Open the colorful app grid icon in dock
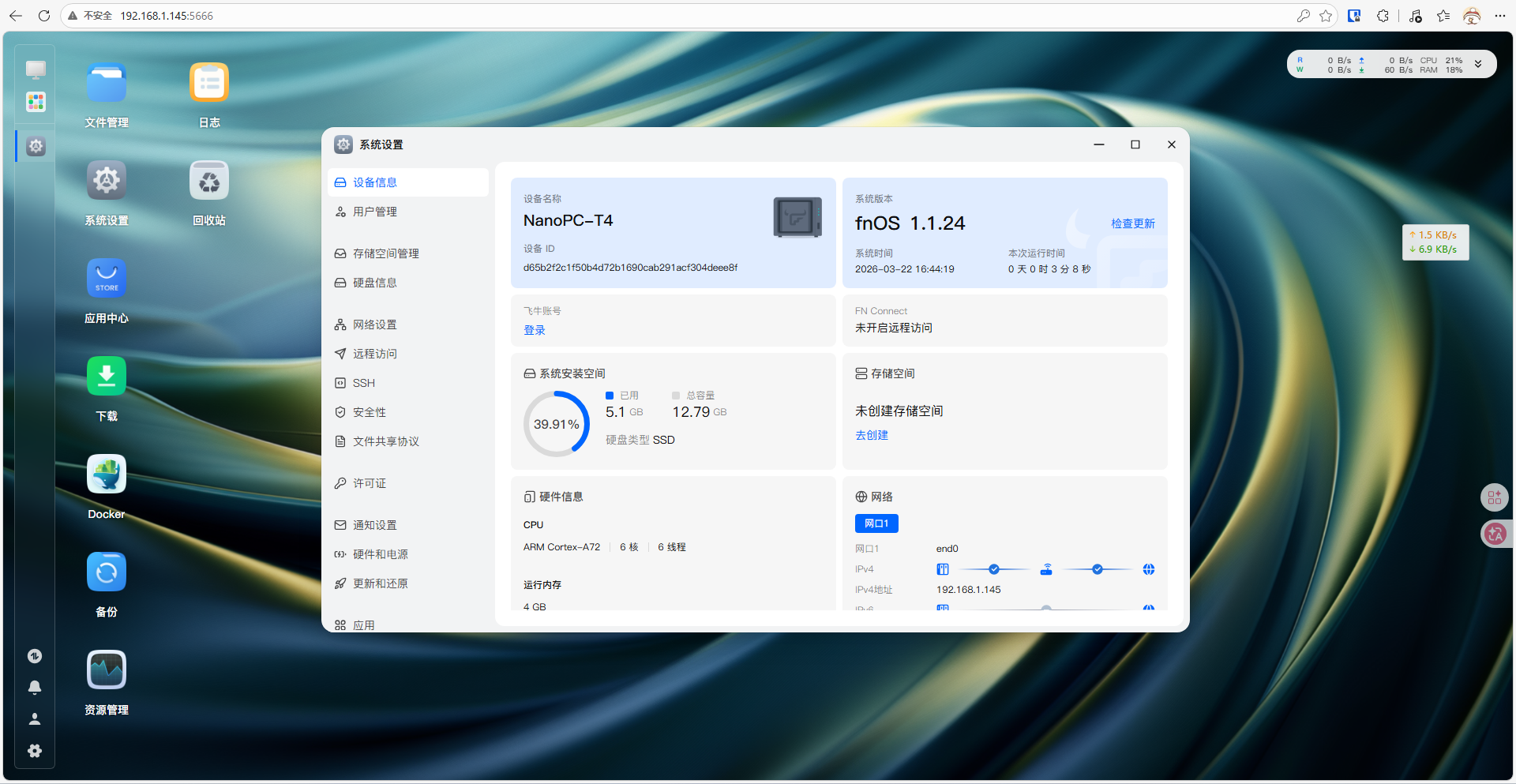 click(36, 102)
